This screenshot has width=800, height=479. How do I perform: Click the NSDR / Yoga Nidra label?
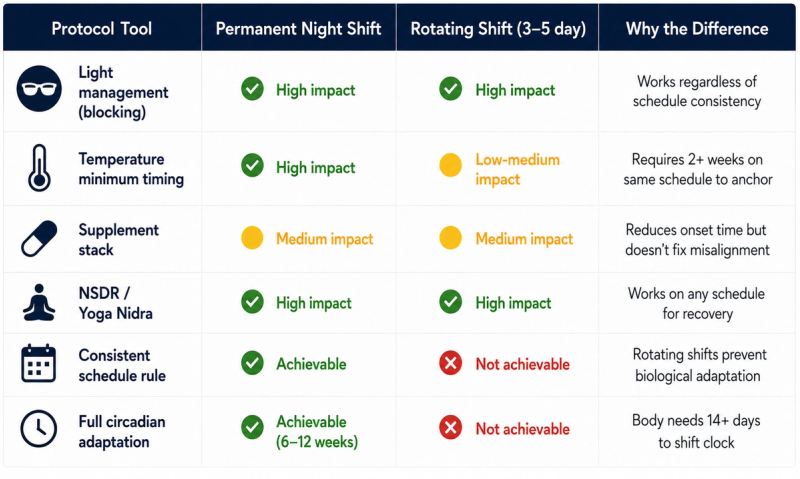(116, 303)
